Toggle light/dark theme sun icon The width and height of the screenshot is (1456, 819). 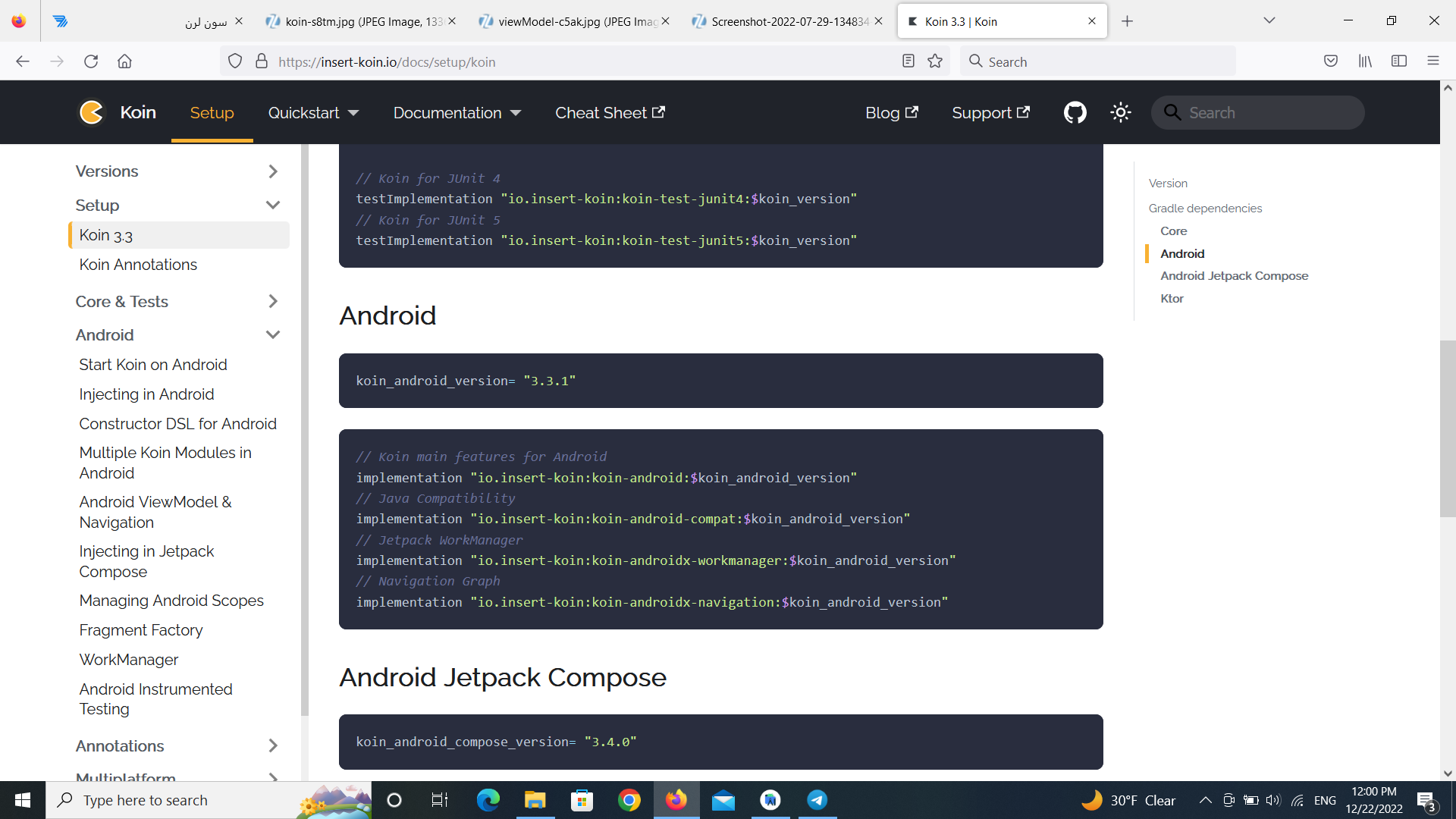tap(1120, 112)
